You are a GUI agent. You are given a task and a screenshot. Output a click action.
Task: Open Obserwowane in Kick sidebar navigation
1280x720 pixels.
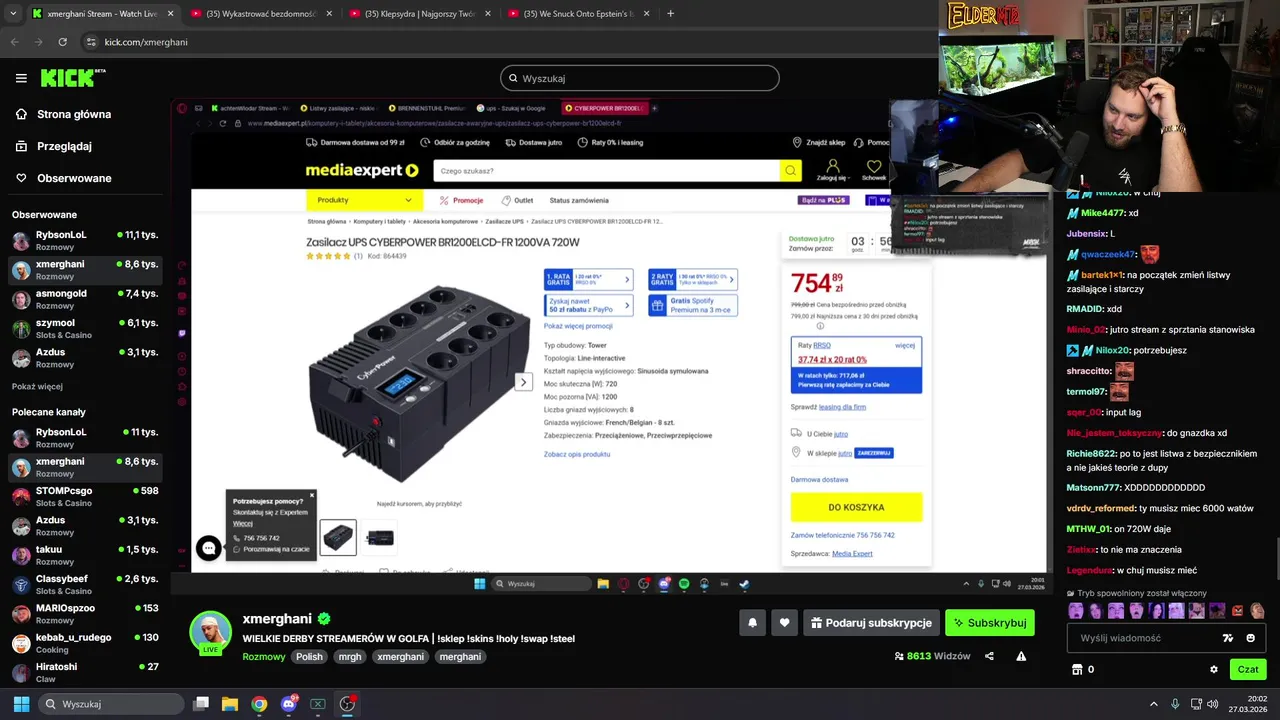coord(63,178)
